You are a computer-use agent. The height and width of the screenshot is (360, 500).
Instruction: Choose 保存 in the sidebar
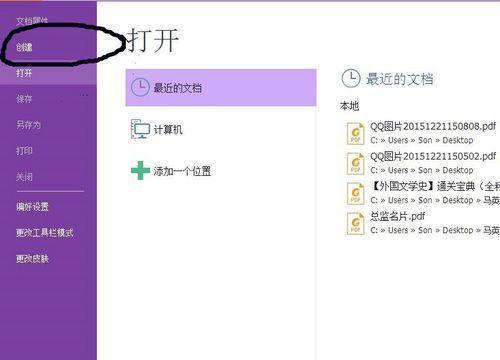24,99
